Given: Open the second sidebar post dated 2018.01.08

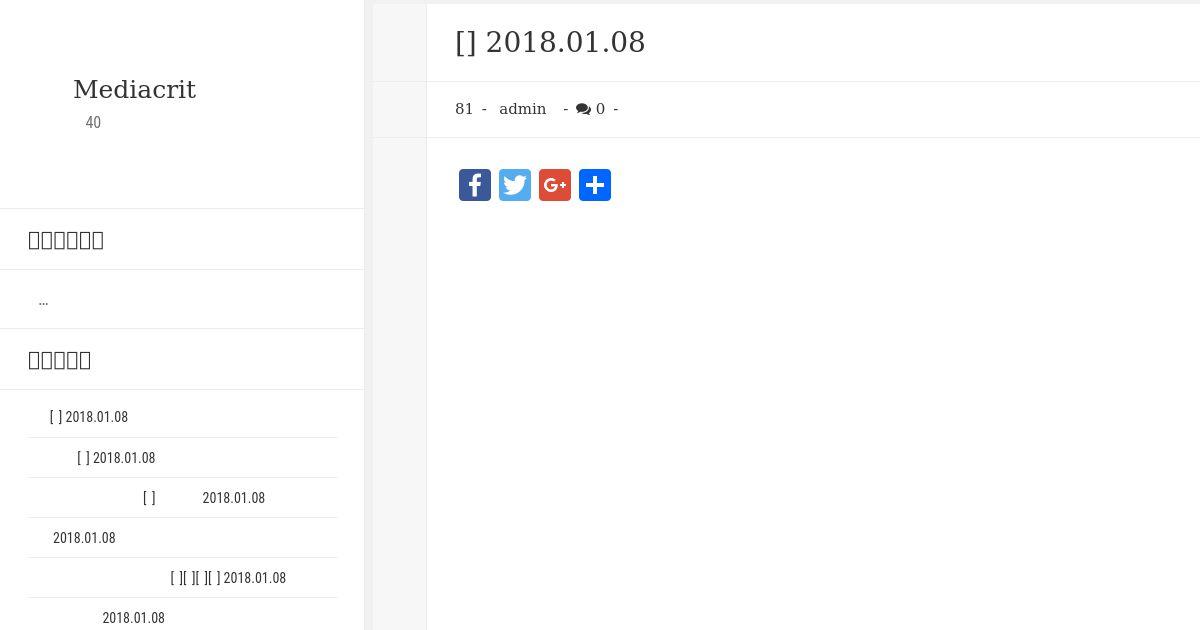Looking at the screenshot, I should [116, 458].
